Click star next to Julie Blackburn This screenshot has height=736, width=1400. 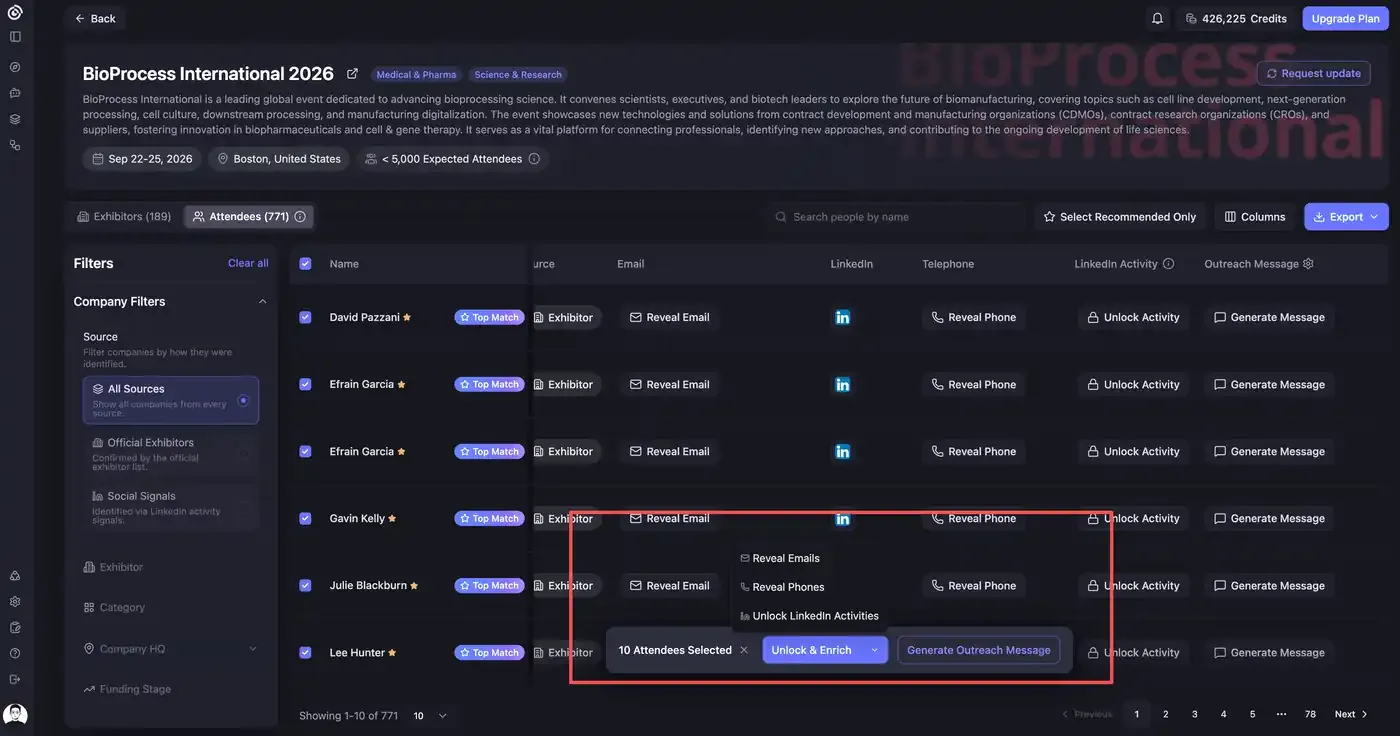(414, 586)
